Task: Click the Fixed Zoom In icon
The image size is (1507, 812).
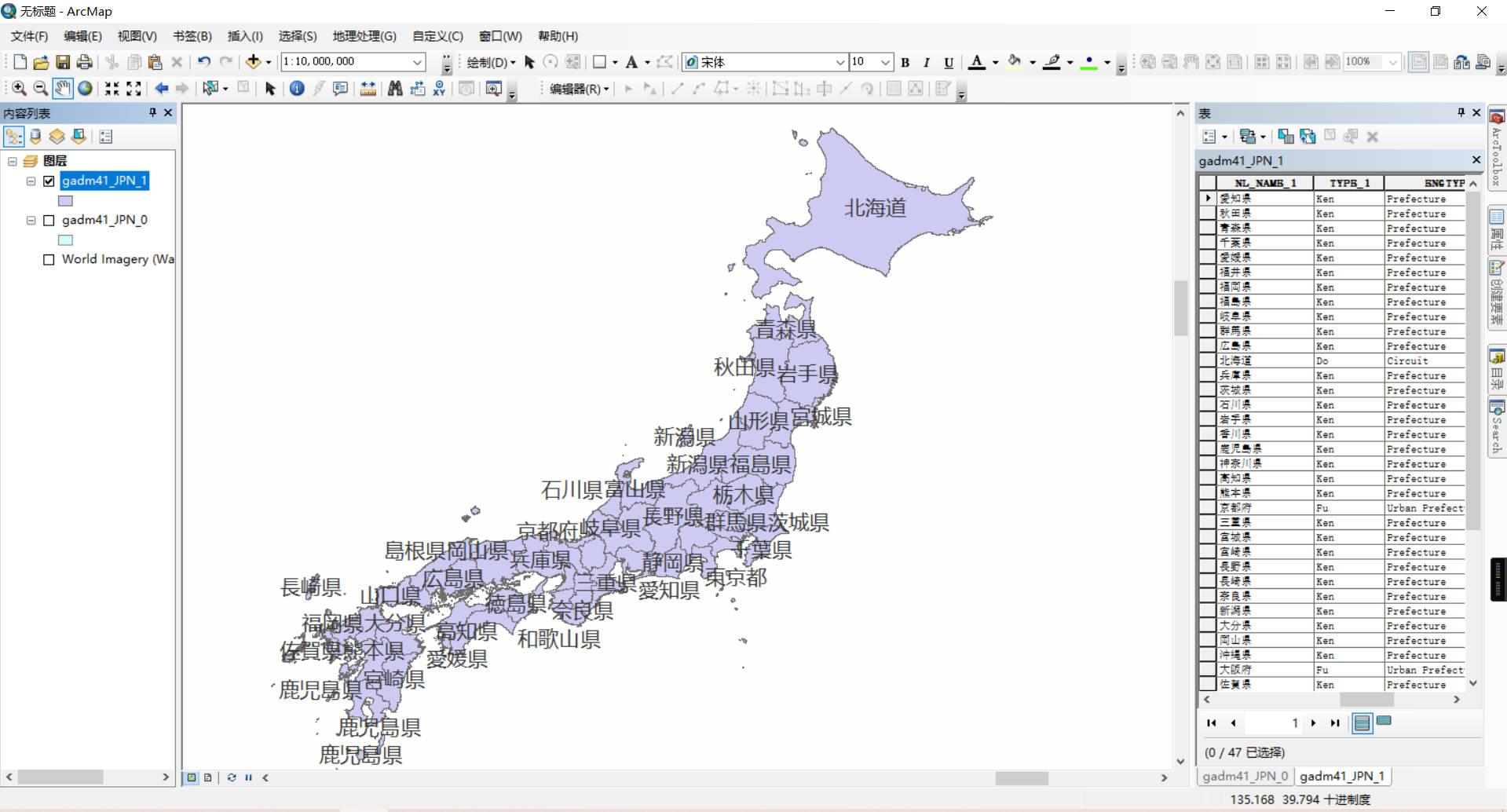Action: pos(112,89)
